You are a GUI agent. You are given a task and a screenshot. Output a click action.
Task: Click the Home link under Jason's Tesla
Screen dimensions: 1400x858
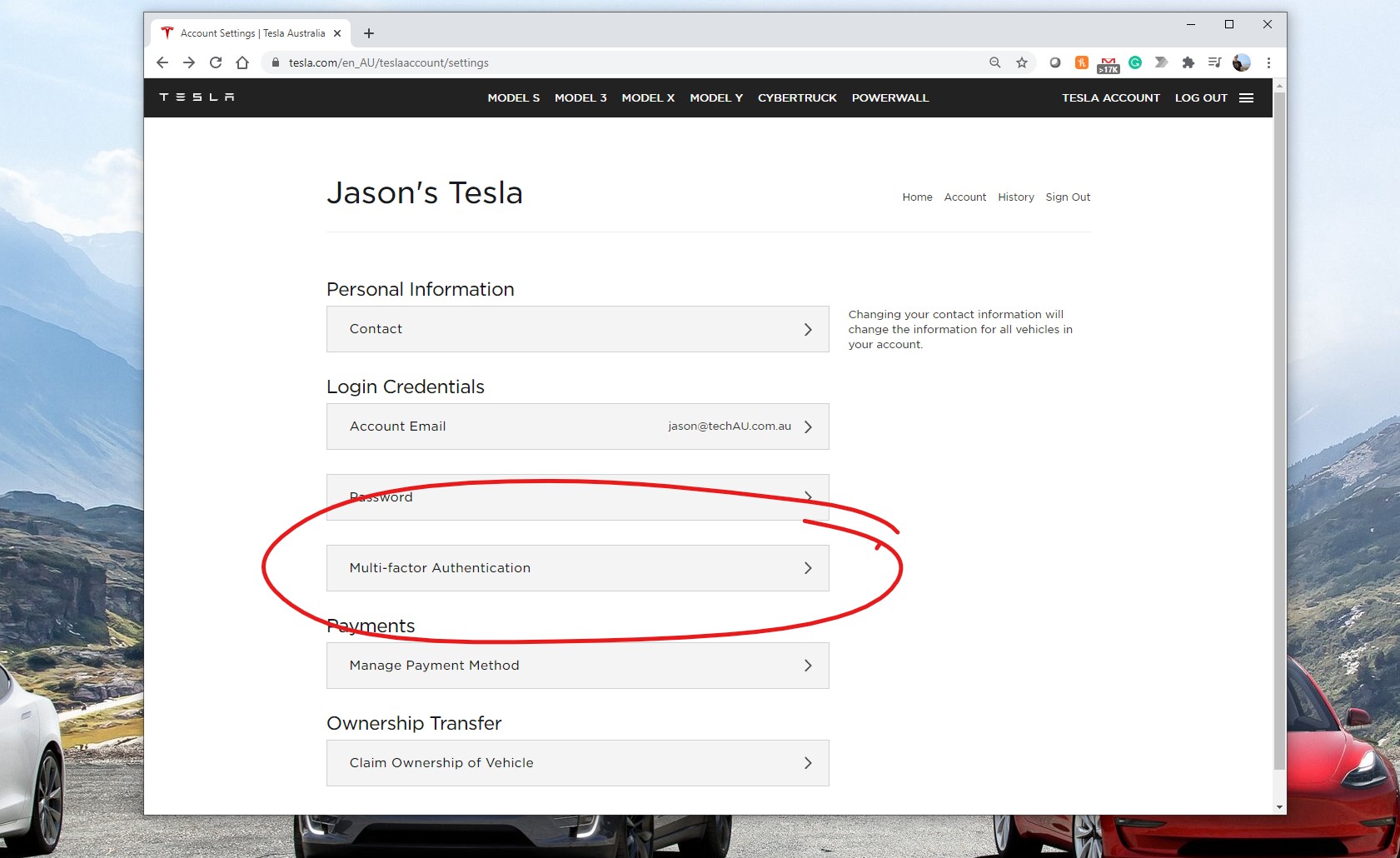[x=917, y=197]
